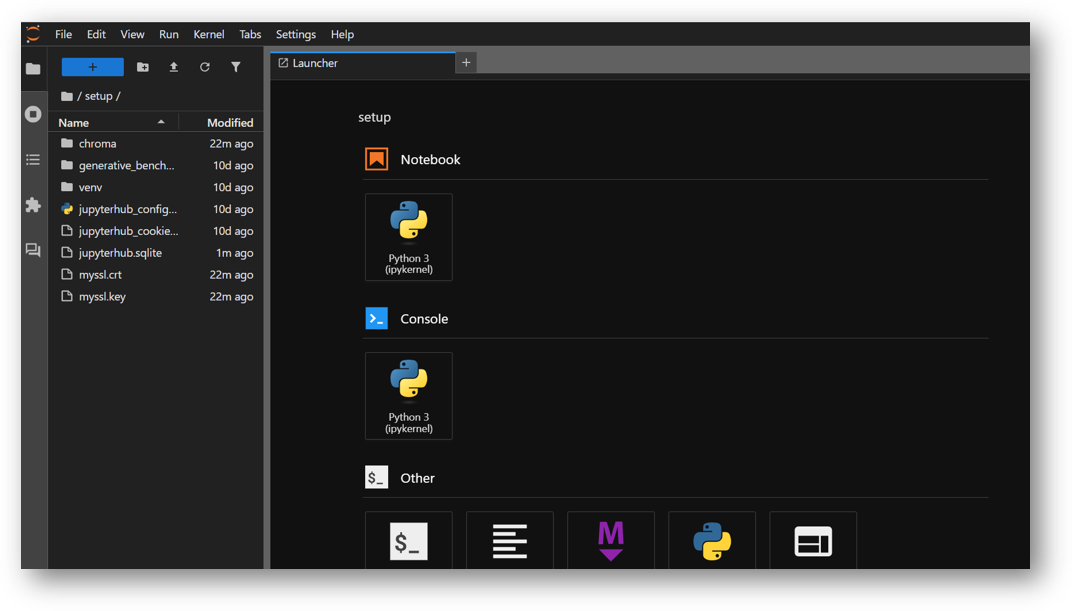Refresh the file browser list
Image resolution: width=1072 pixels, height=611 pixels.
[204, 66]
